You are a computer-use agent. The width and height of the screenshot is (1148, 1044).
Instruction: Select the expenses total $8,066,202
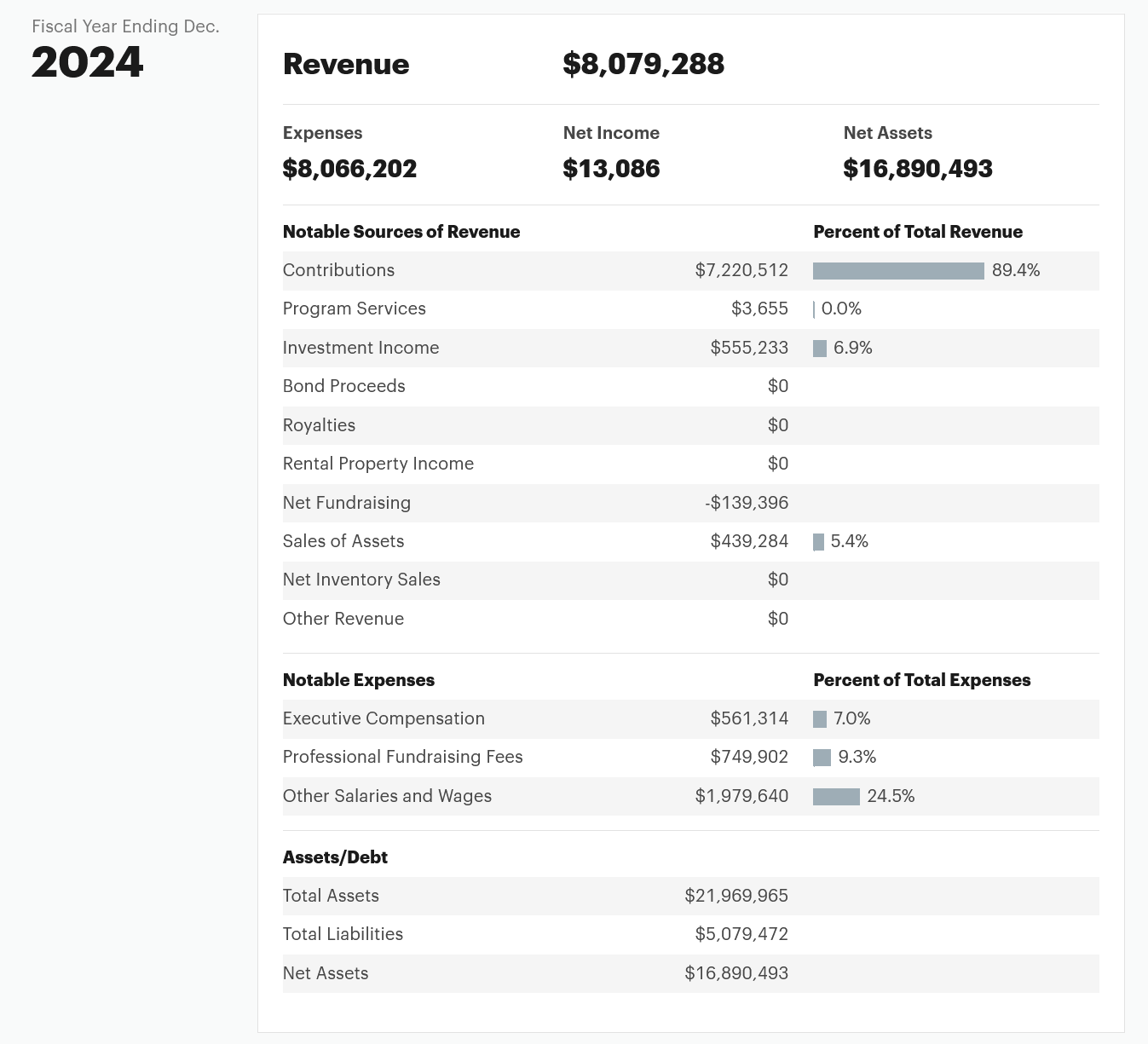(x=349, y=169)
